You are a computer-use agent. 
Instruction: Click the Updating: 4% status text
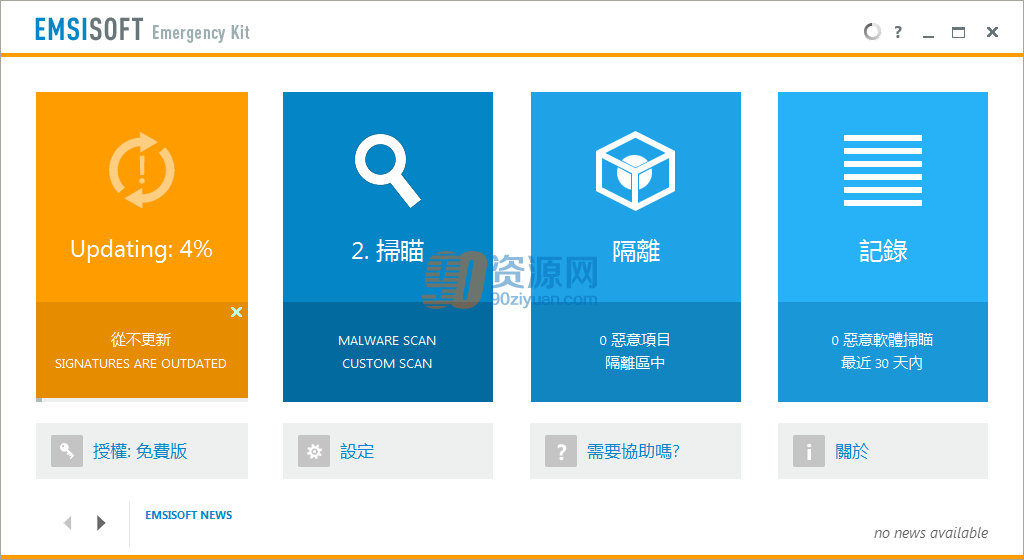tap(142, 249)
